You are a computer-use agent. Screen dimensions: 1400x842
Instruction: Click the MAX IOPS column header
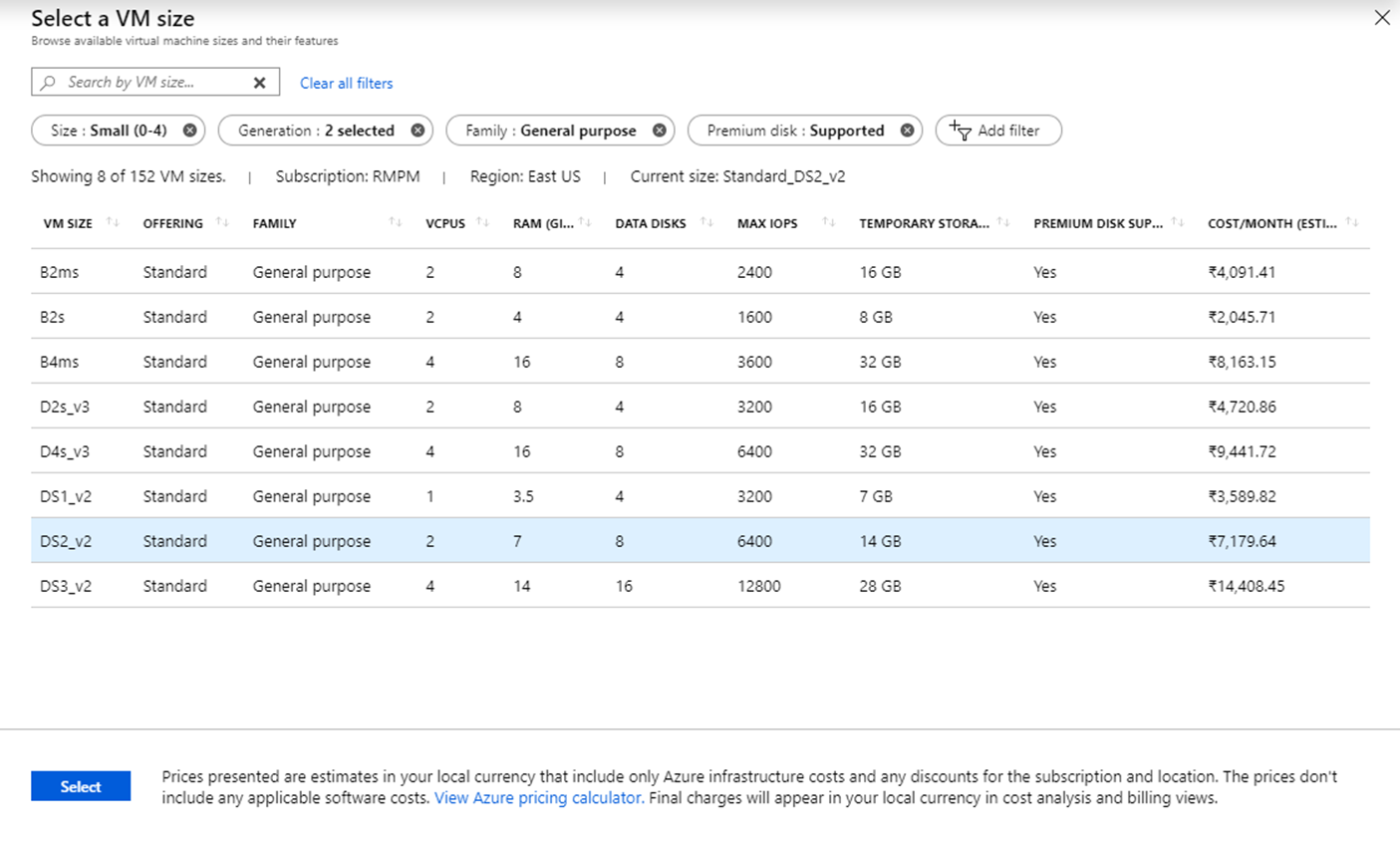point(767,222)
